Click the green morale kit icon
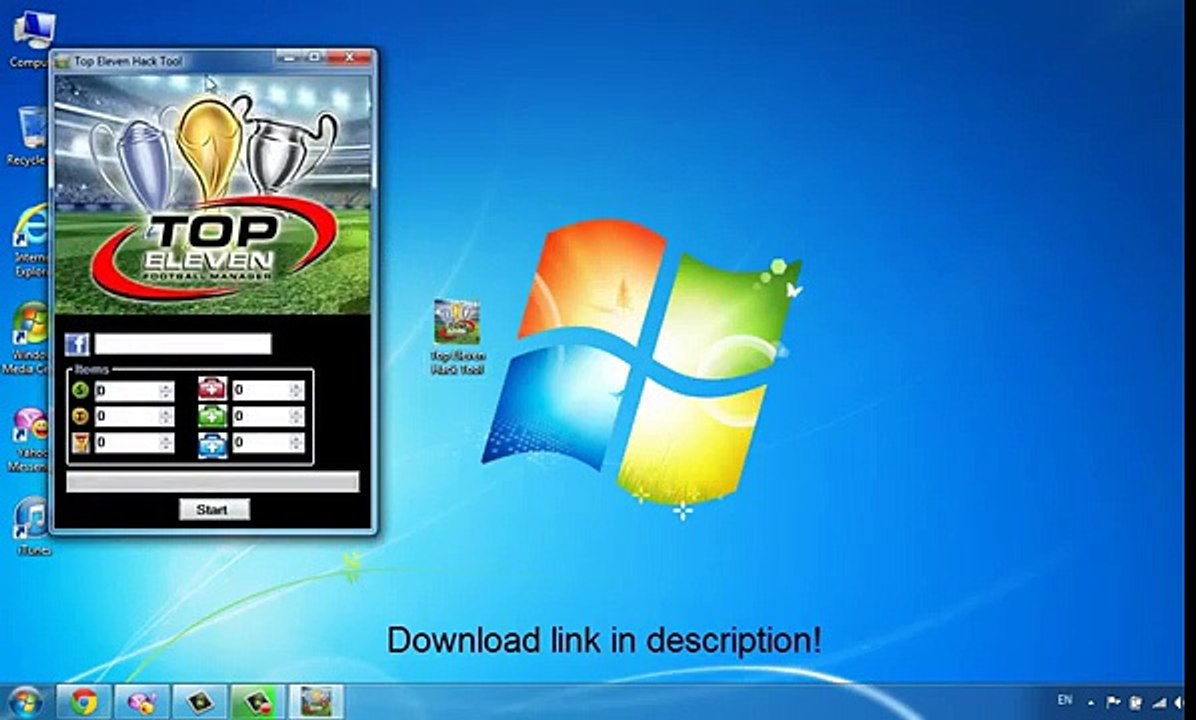1196x720 pixels. pos(212,416)
